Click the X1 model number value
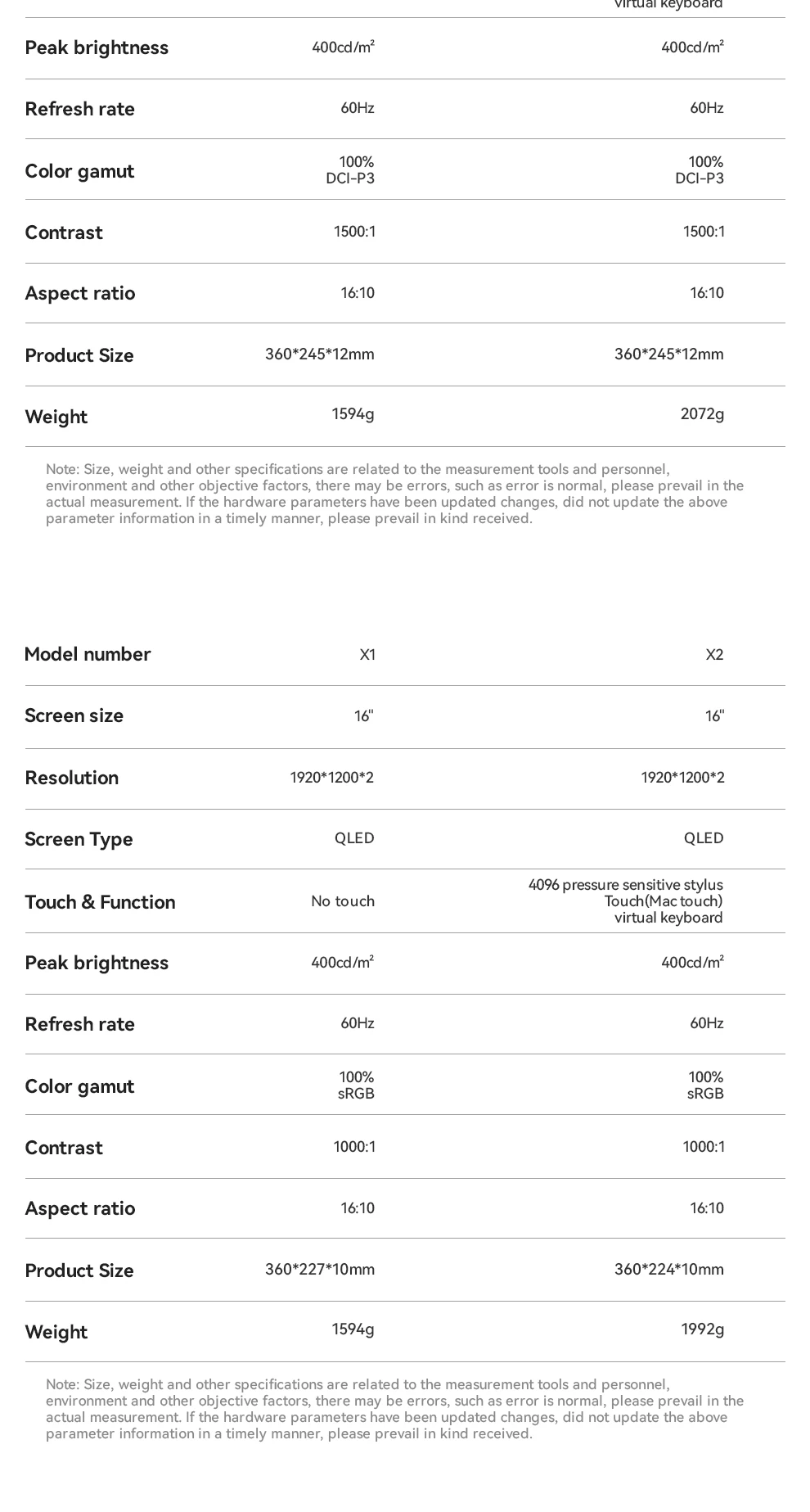The height and width of the screenshot is (1512, 810). click(x=367, y=655)
